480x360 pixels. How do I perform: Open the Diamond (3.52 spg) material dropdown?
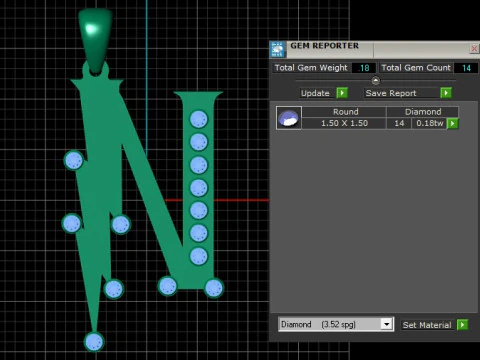386,324
